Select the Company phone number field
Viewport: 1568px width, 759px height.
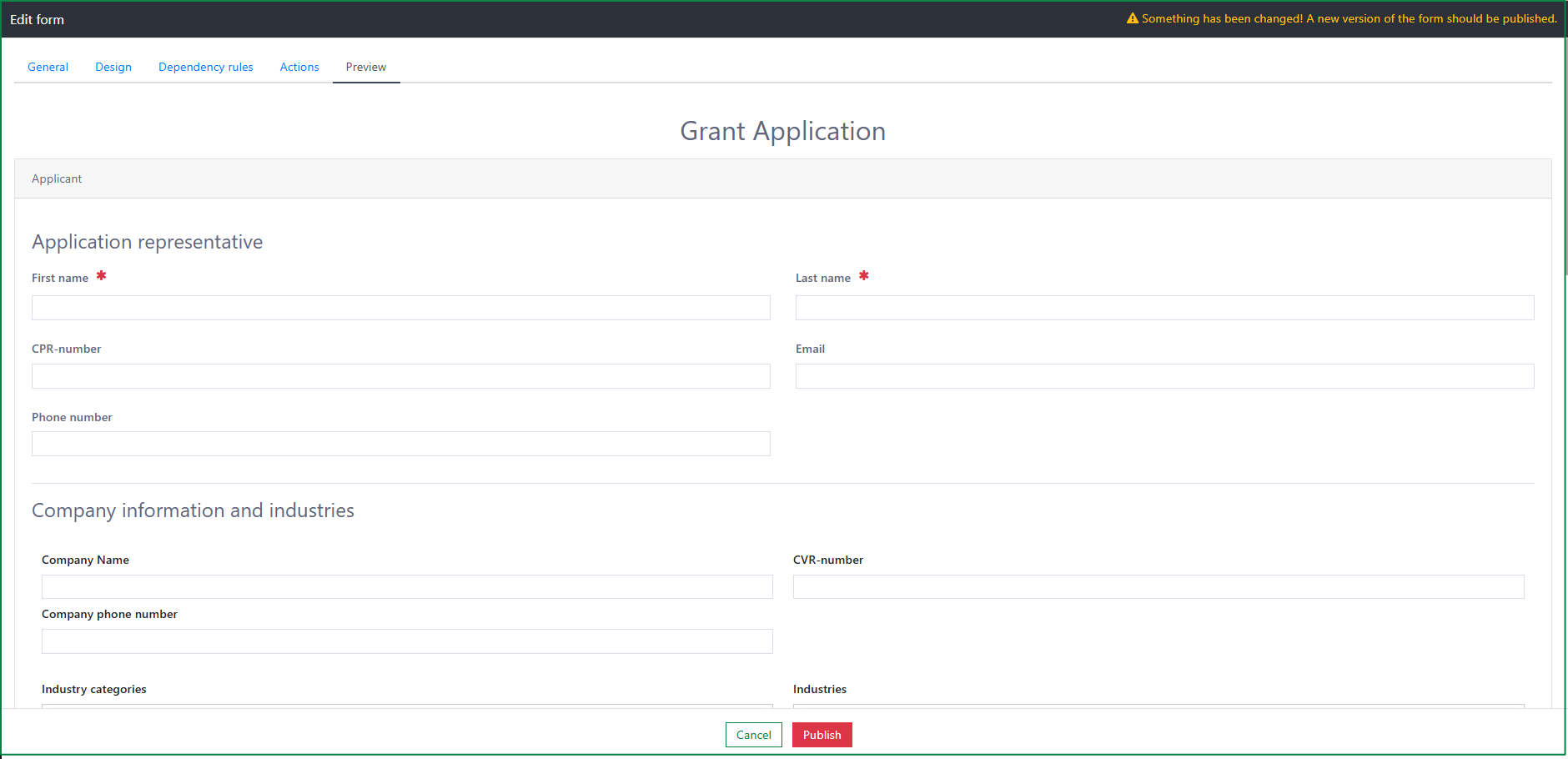(x=407, y=641)
